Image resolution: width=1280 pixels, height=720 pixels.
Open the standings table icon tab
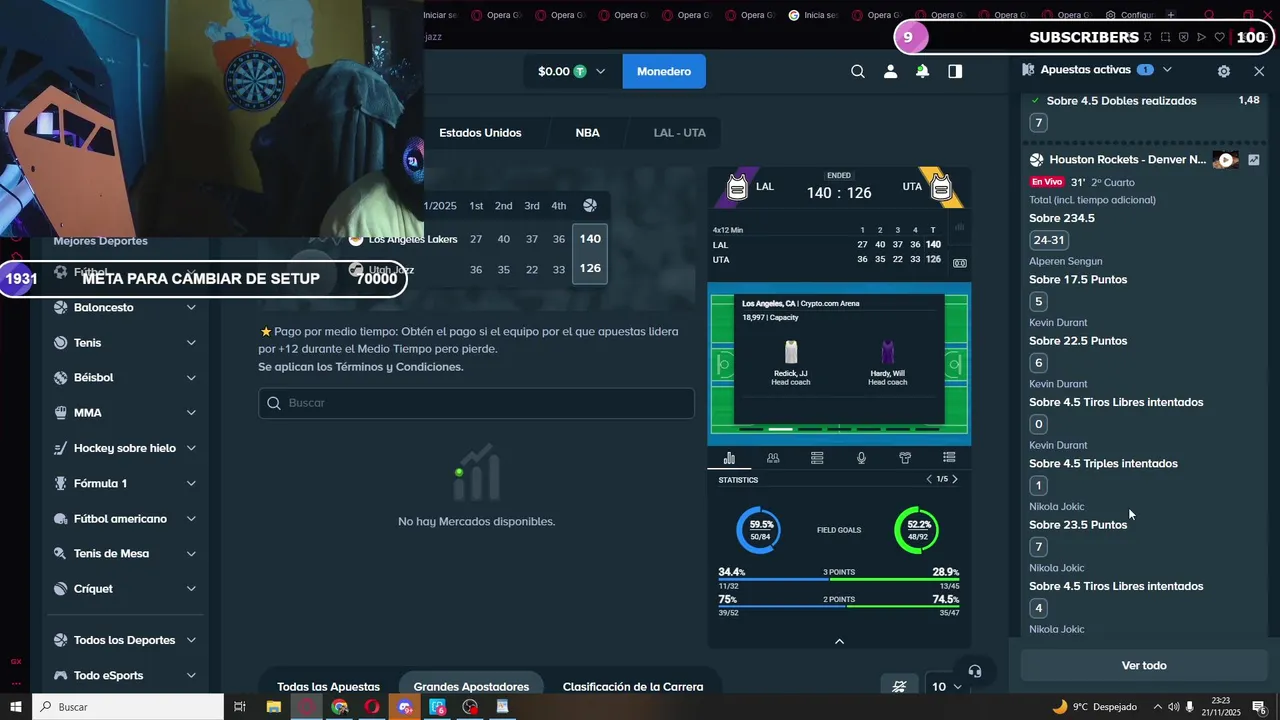(x=817, y=458)
